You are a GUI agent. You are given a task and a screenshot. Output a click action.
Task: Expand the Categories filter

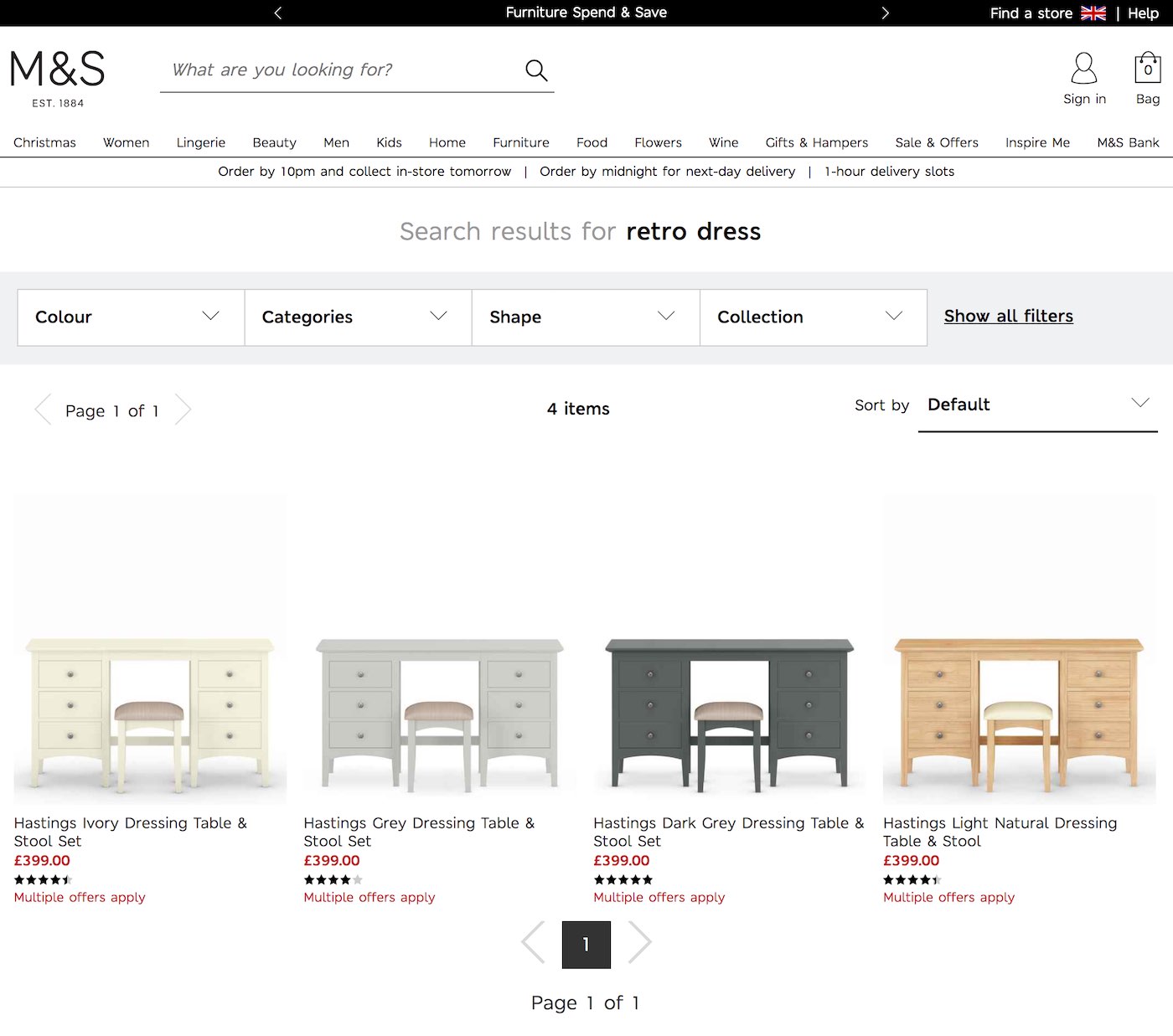click(x=358, y=317)
